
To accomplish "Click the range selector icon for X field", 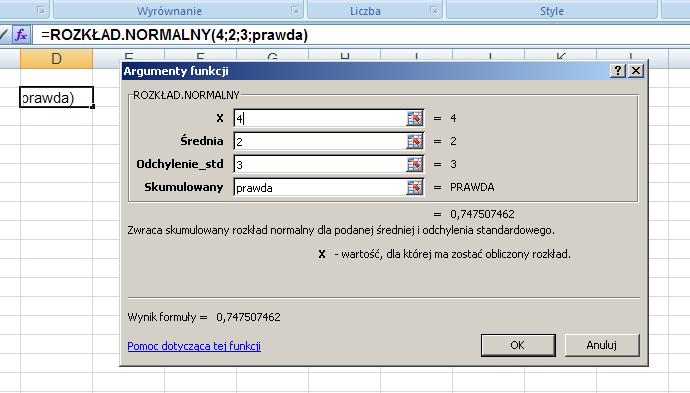I will (415, 118).
